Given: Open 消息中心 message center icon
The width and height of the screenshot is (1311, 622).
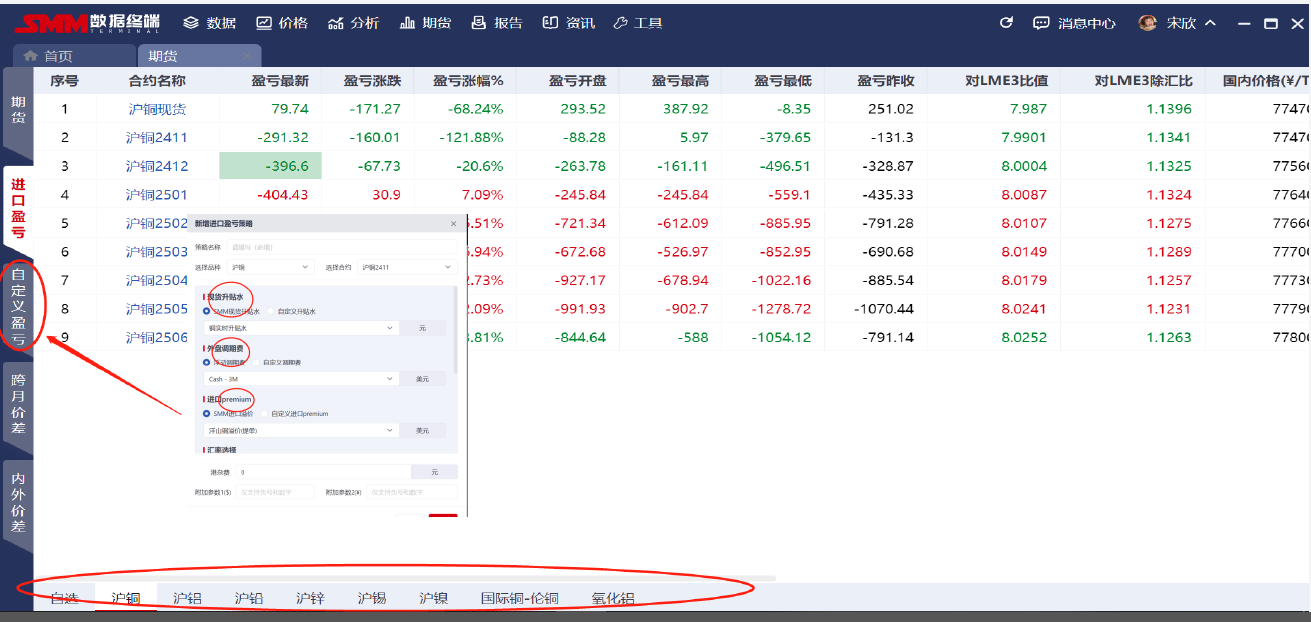Looking at the screenshot, I should click(1041, 23).
